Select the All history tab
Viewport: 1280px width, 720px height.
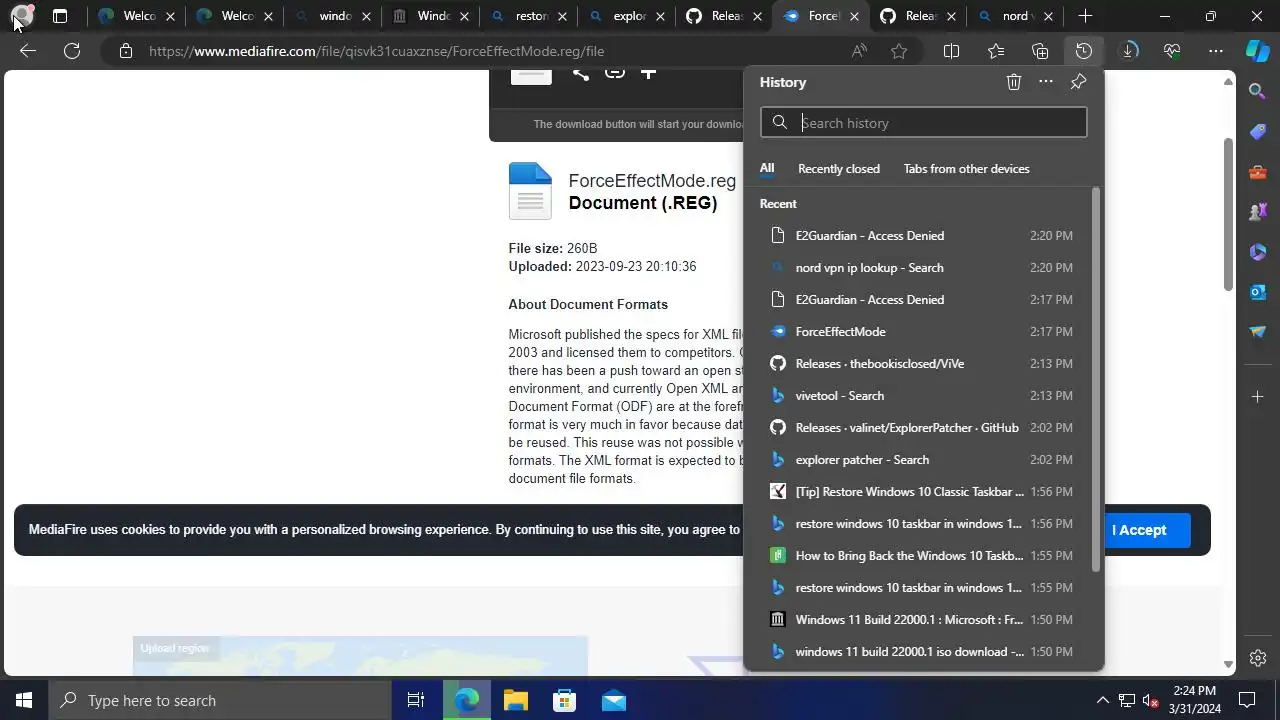pos(767,169)
